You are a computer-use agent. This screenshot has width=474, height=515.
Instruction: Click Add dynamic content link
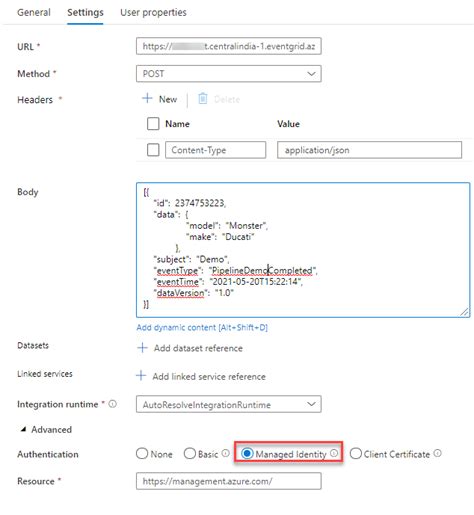(x=202, y=327)
